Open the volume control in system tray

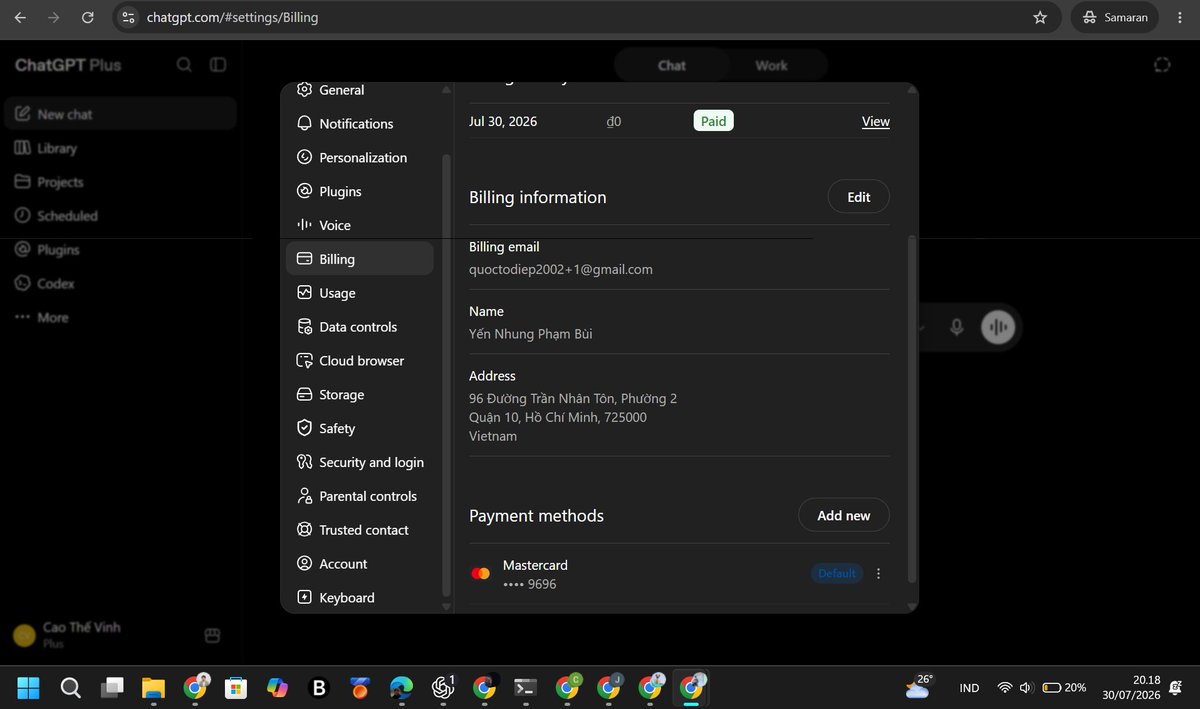coord(1027,688)
